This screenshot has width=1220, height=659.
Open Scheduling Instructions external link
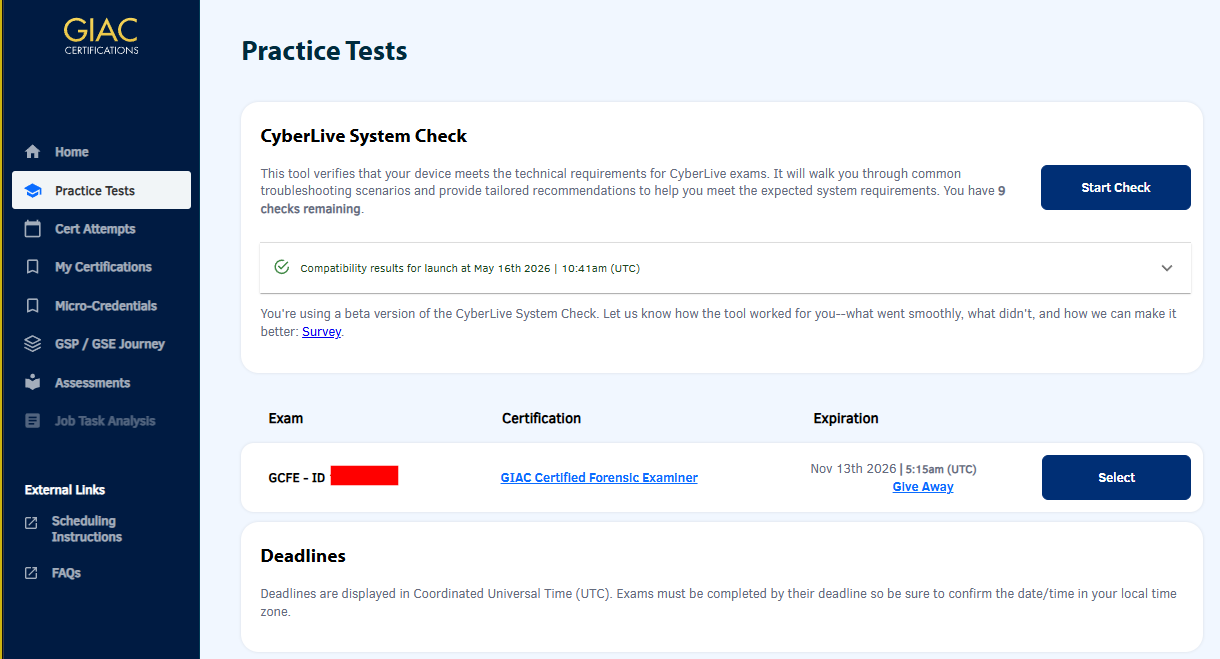tap(86, 529)
